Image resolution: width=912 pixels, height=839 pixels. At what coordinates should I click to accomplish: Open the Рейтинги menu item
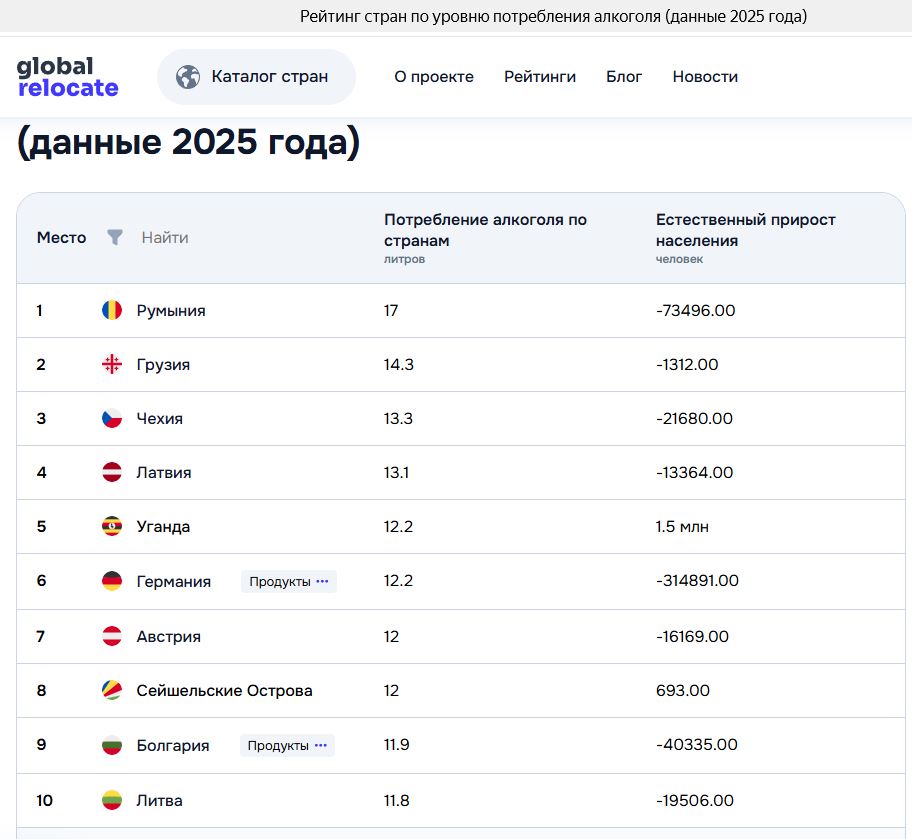[540, 77]
